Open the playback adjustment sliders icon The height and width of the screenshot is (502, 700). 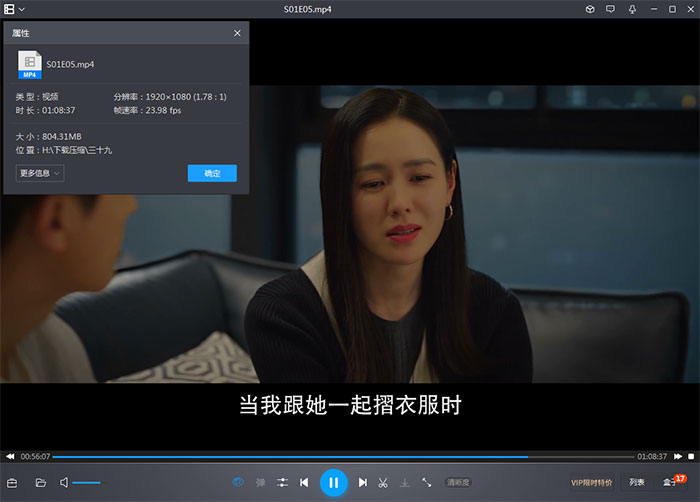283,482
